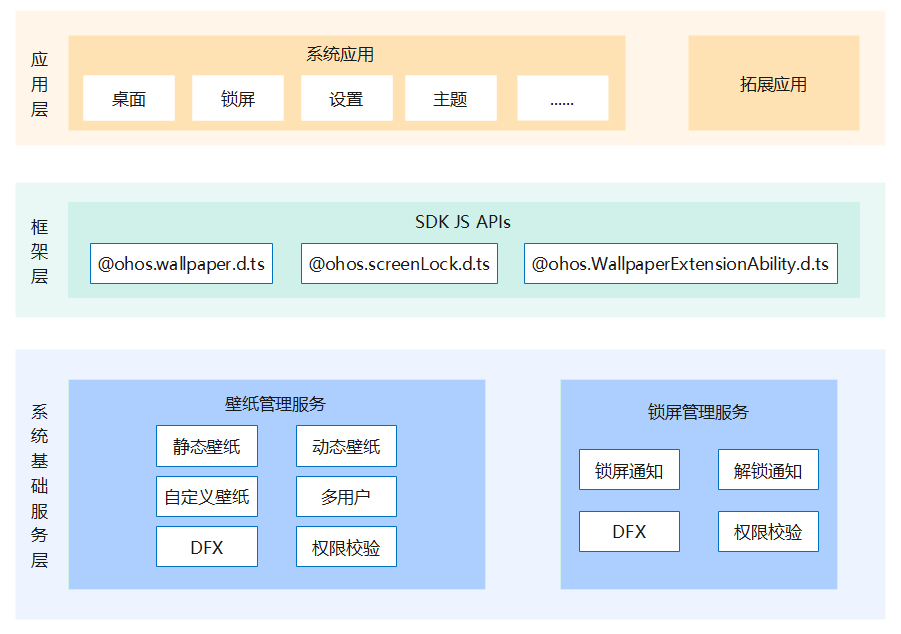Select the 主题 application box
The height and width of the screenshot is (634, 901).
[x=450, y=99]
